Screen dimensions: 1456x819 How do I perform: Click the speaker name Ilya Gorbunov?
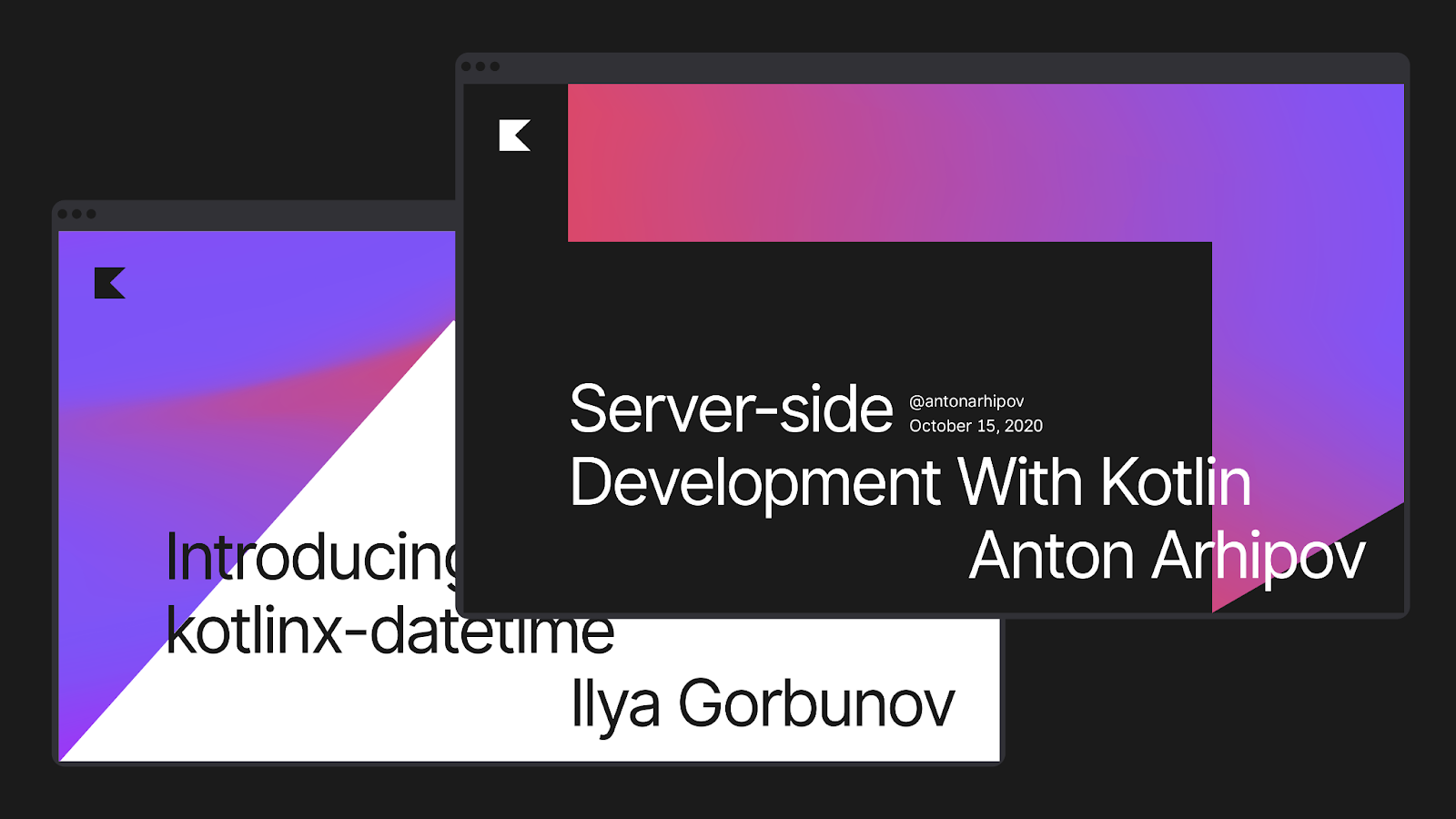[x=763, y=703]
